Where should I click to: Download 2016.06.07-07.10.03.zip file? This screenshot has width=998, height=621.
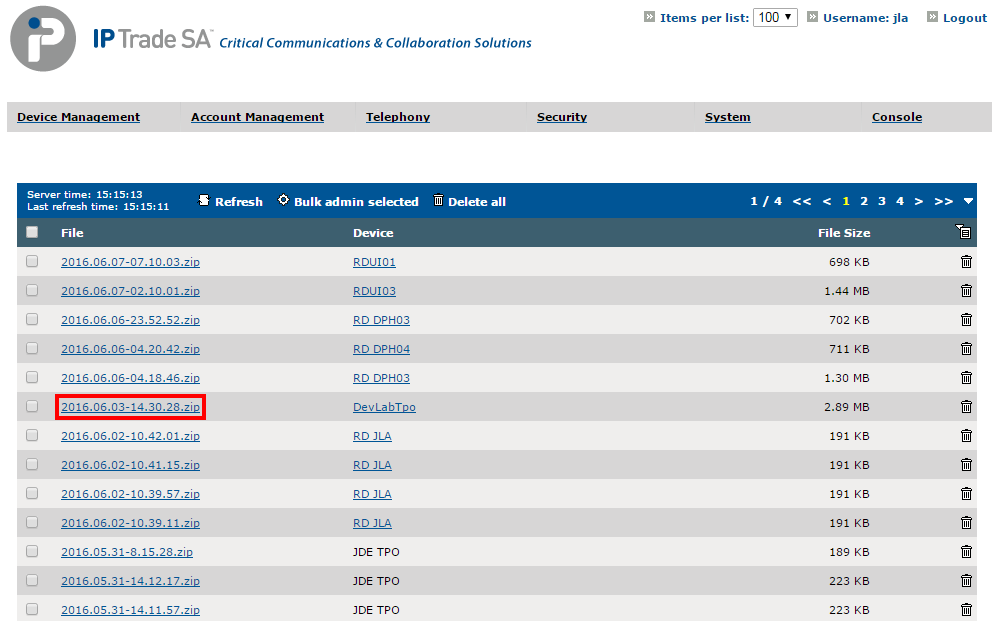[130, 262]
